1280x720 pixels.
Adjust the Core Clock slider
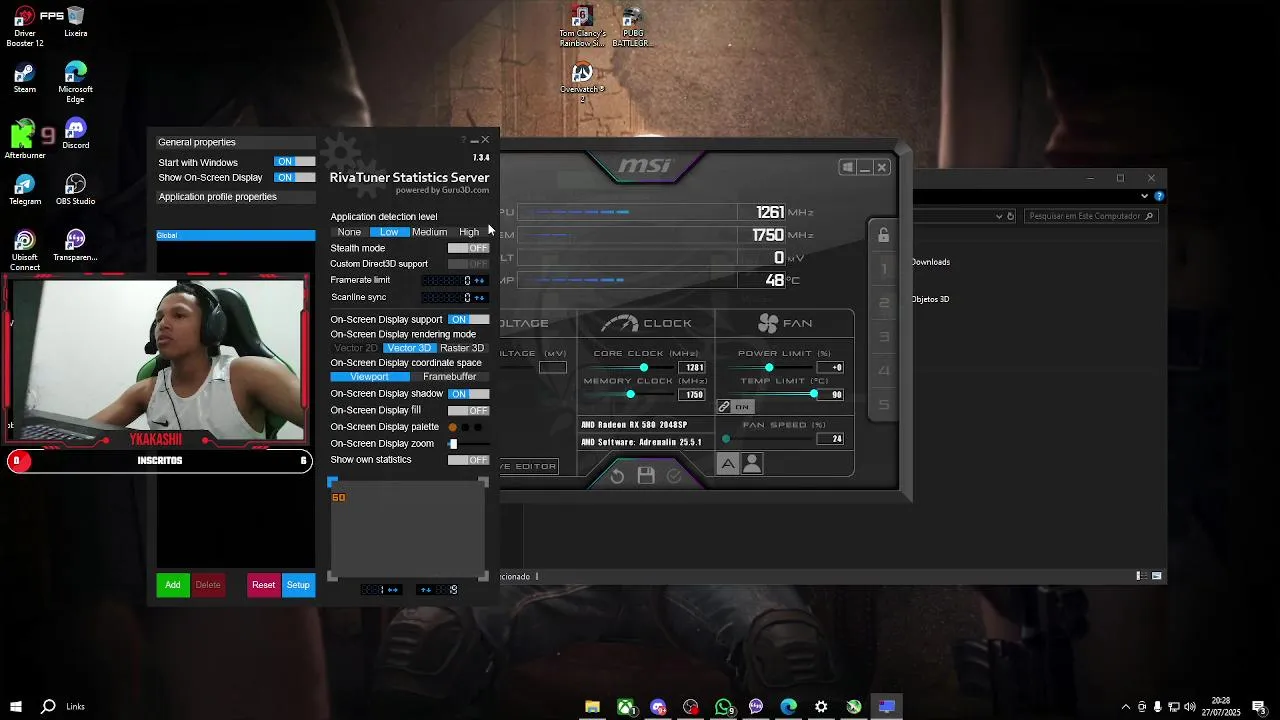point(644,368)
